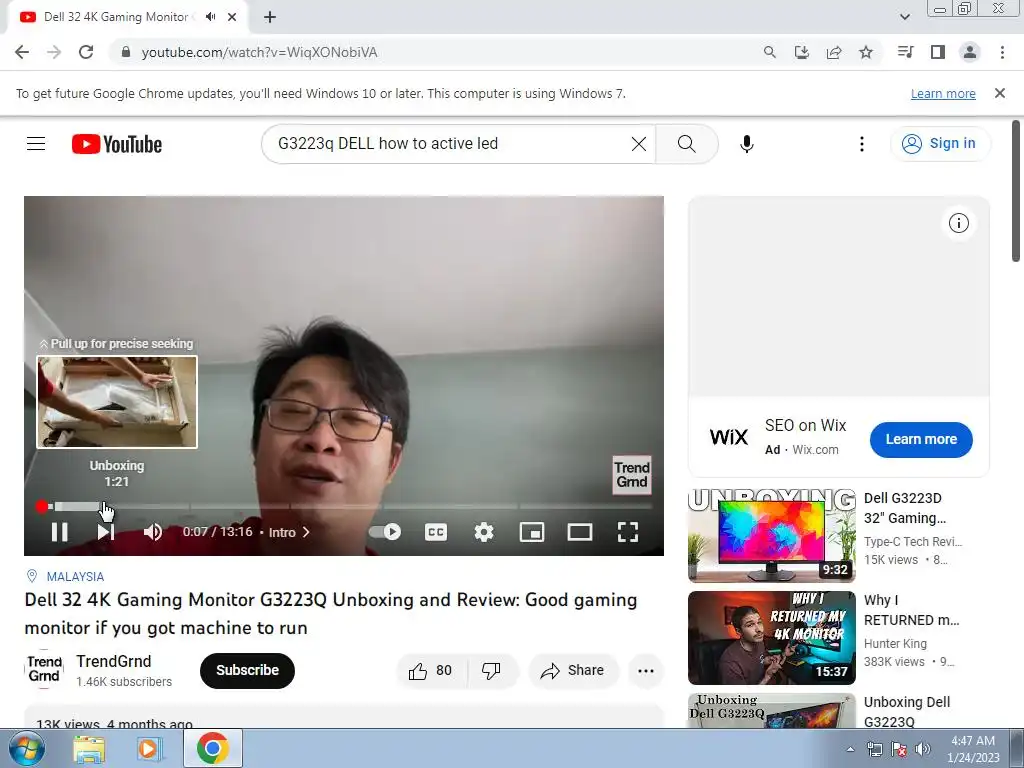Click Learn more in Chrome update bar
Screen dimensions: 1024x768
[943, 94]
